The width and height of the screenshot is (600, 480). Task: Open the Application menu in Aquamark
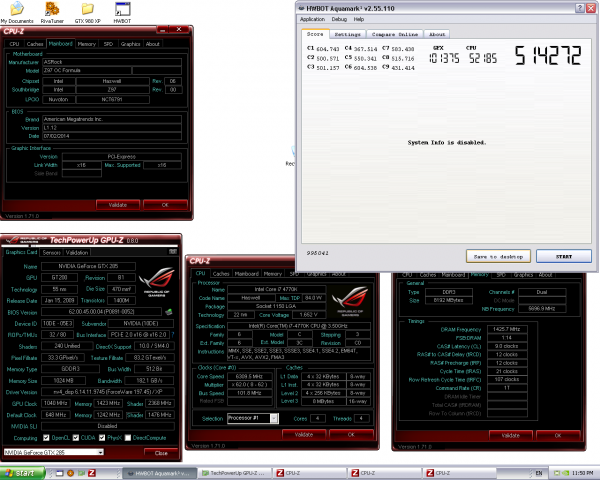point(312,19)
